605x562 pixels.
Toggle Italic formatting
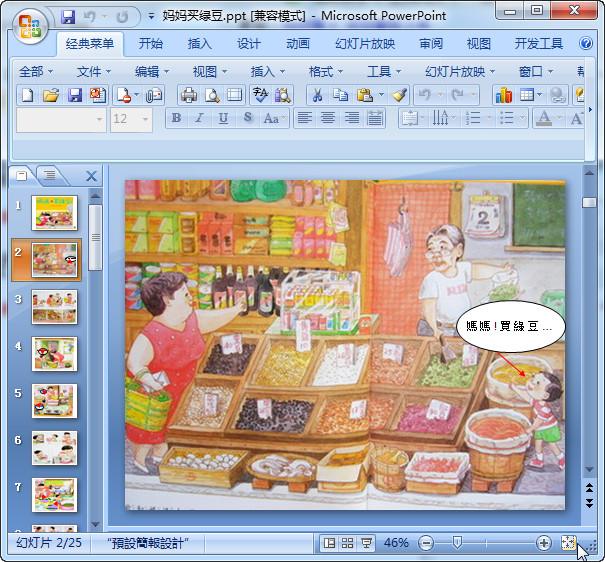[x=199, y=118]
